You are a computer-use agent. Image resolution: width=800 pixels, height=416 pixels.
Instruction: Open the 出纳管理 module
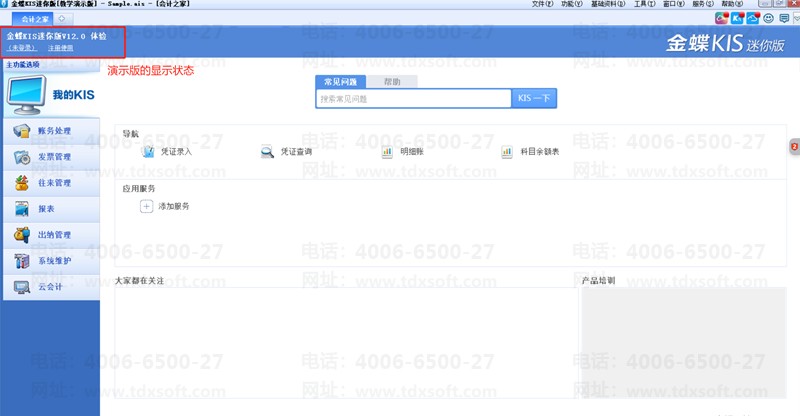point(51,235)
